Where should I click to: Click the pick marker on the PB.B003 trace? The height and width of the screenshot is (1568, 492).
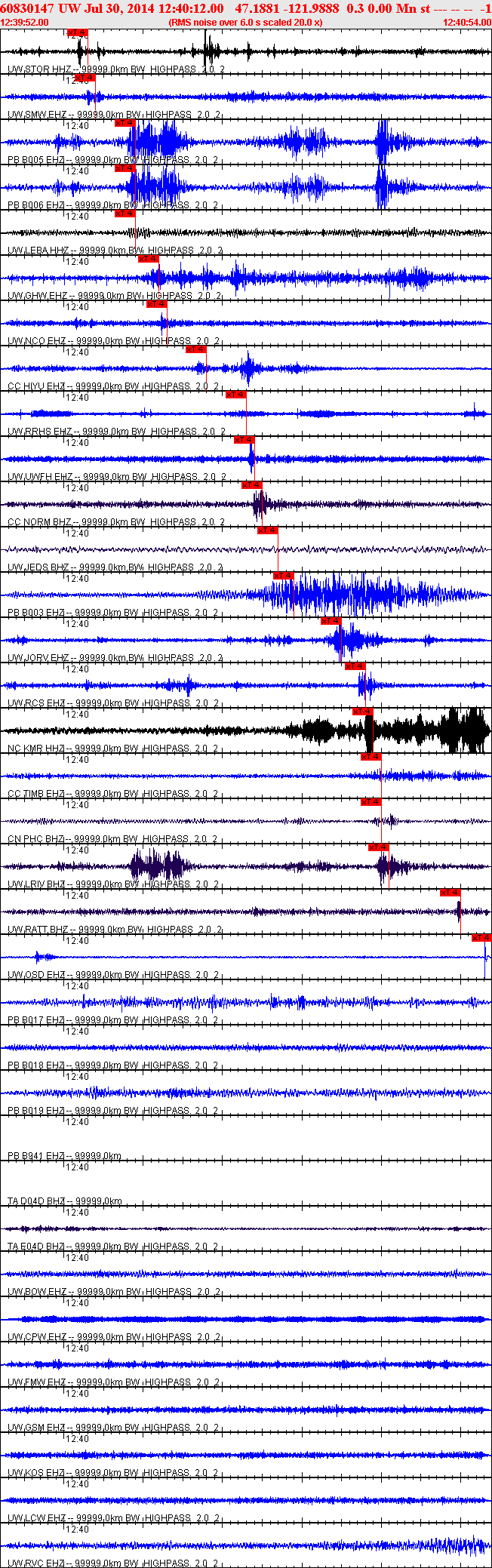283,576
